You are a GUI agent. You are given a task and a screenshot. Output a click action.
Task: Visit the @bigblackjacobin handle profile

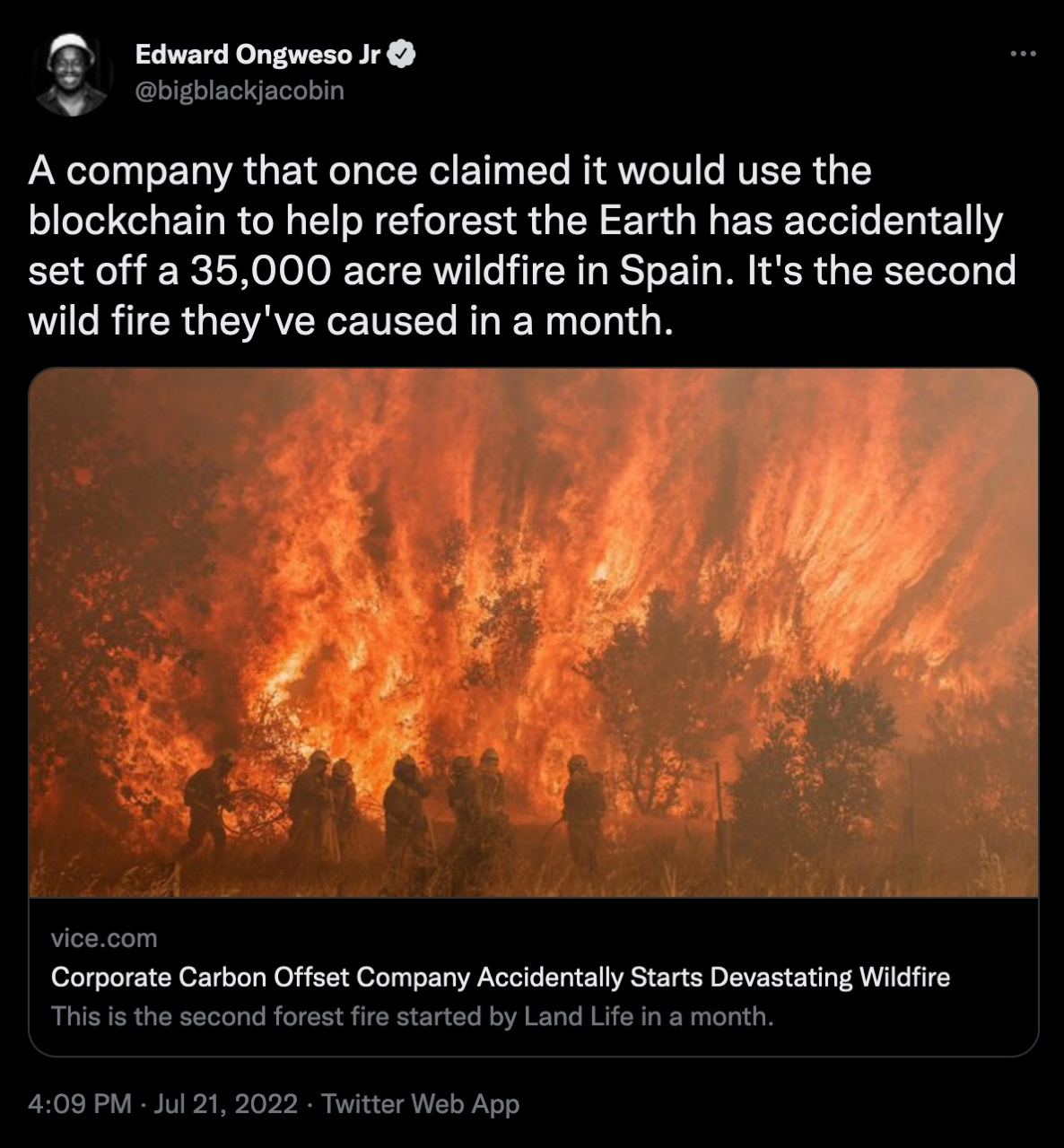240,91
